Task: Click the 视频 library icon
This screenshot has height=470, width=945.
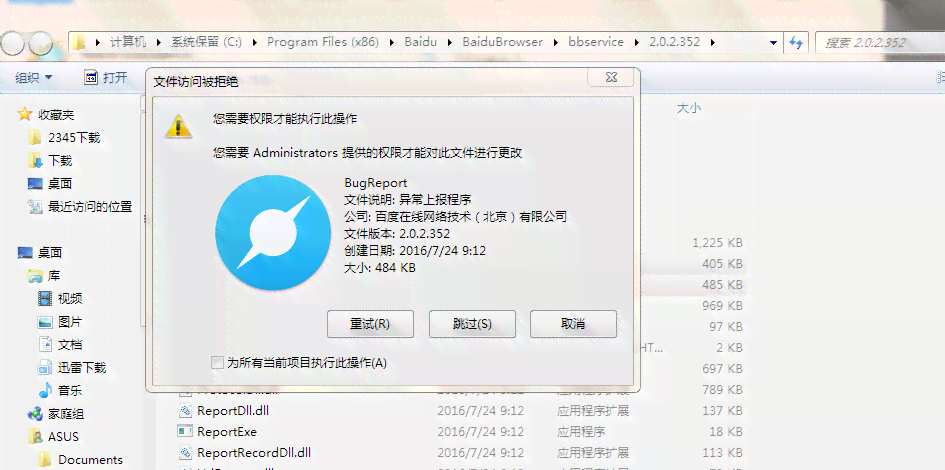Action: [45, 298]
